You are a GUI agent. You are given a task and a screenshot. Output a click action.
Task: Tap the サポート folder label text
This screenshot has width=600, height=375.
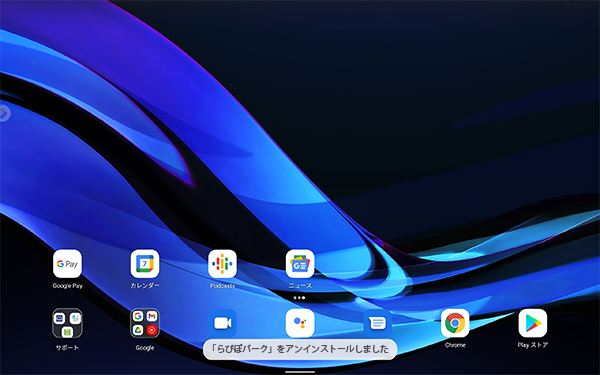(x=67, y=347)
